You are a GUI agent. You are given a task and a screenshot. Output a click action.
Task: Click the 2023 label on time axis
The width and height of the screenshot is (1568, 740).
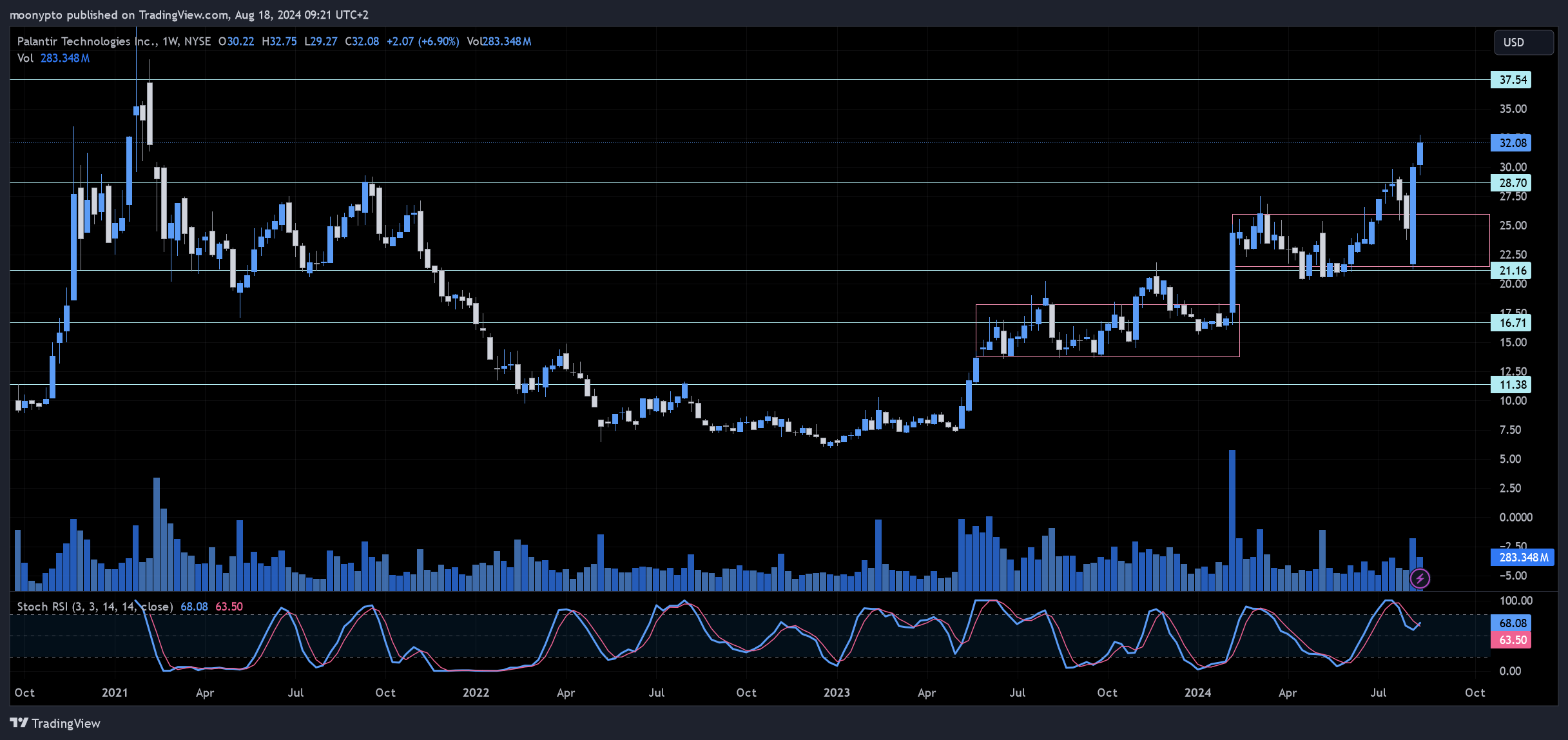point(837,692)
